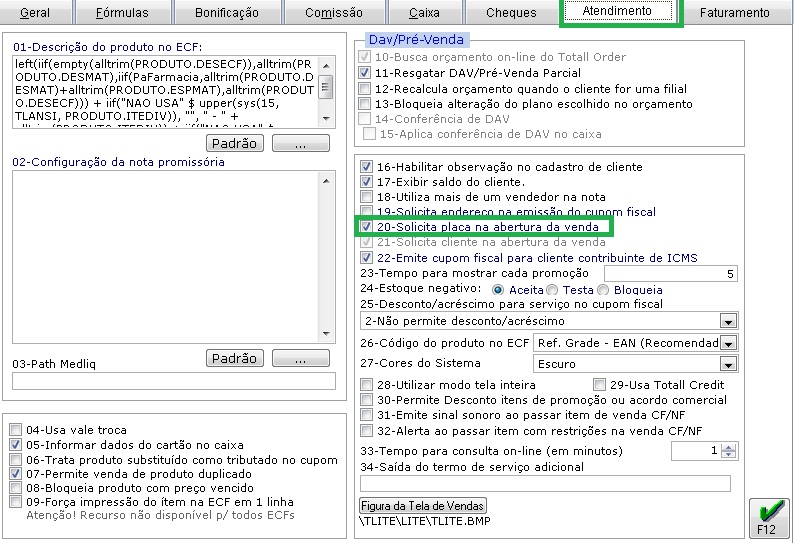Click 23-Tempo para mostrar cada promoção field
794x543 pixels.
click(x=670, y=274)
